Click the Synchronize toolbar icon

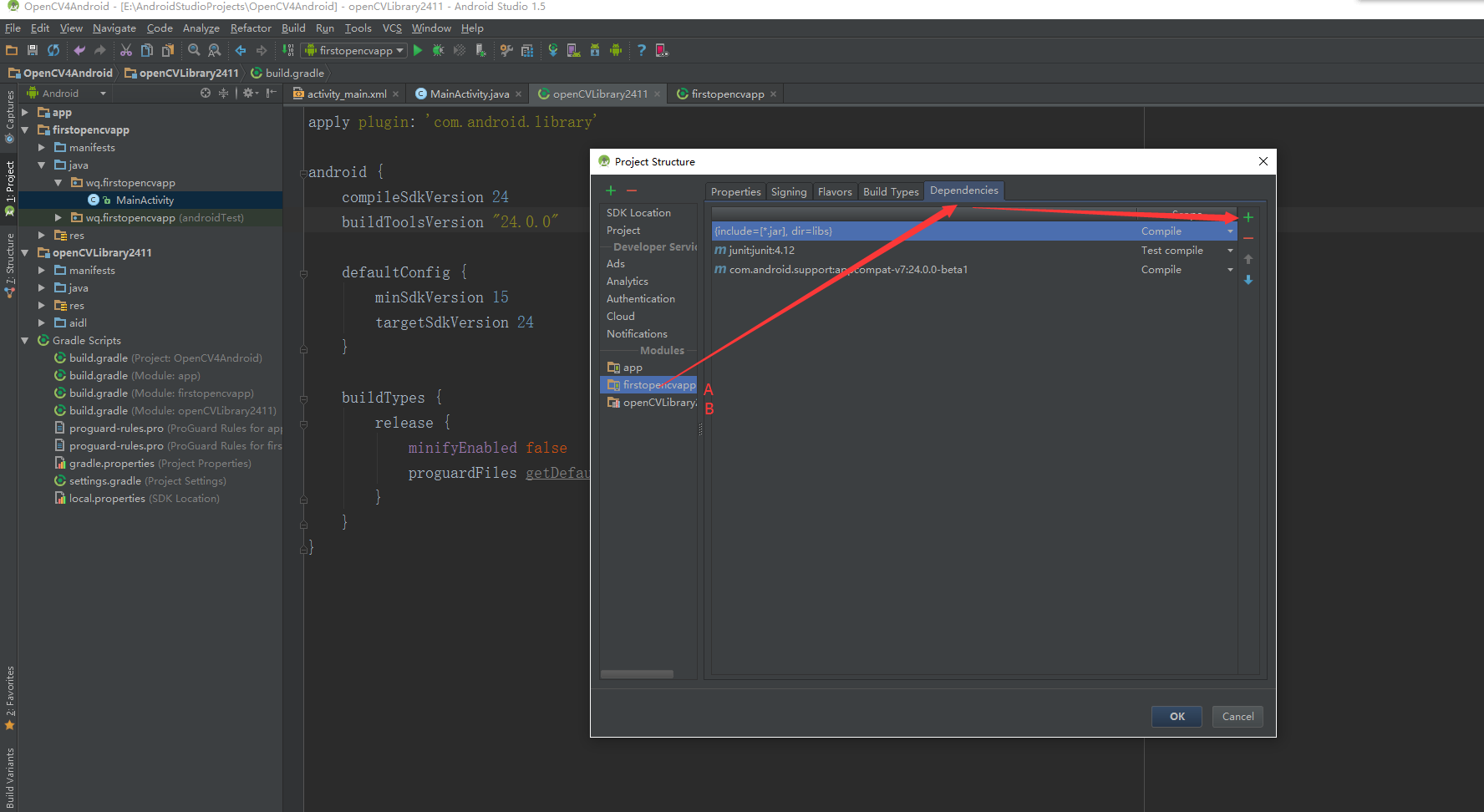point(53,50)
